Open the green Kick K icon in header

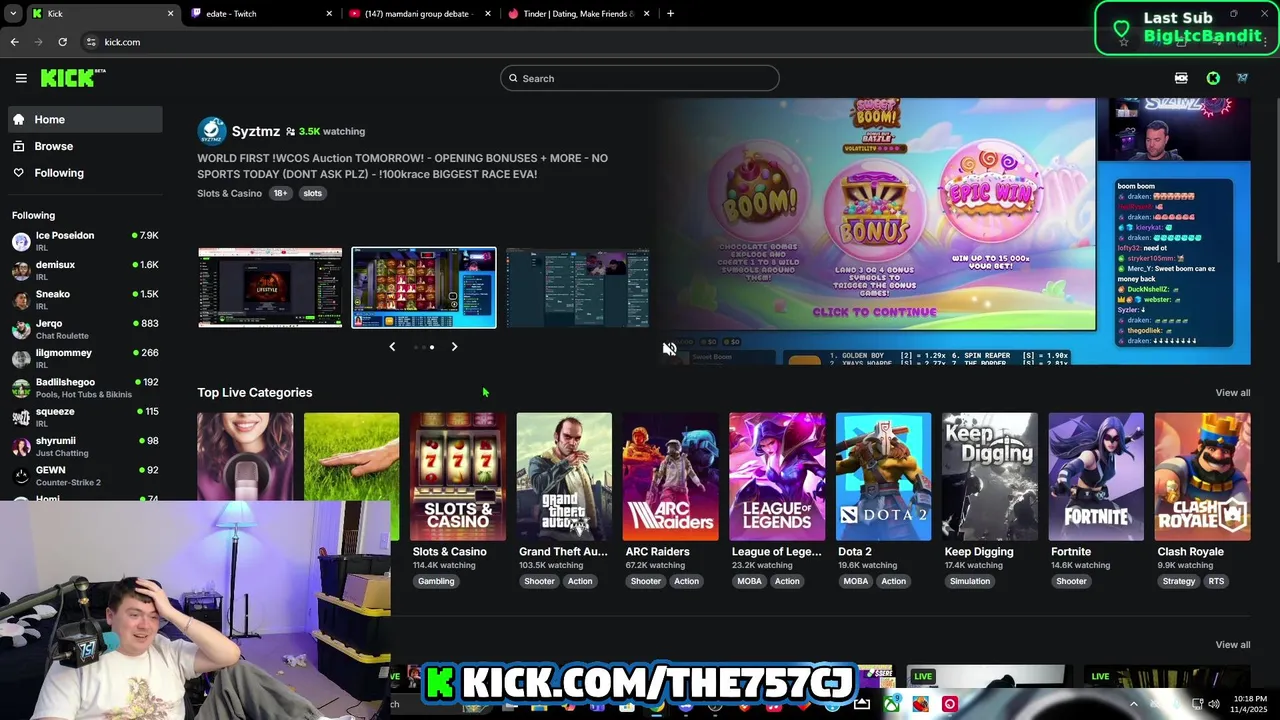coord(1213,78)
